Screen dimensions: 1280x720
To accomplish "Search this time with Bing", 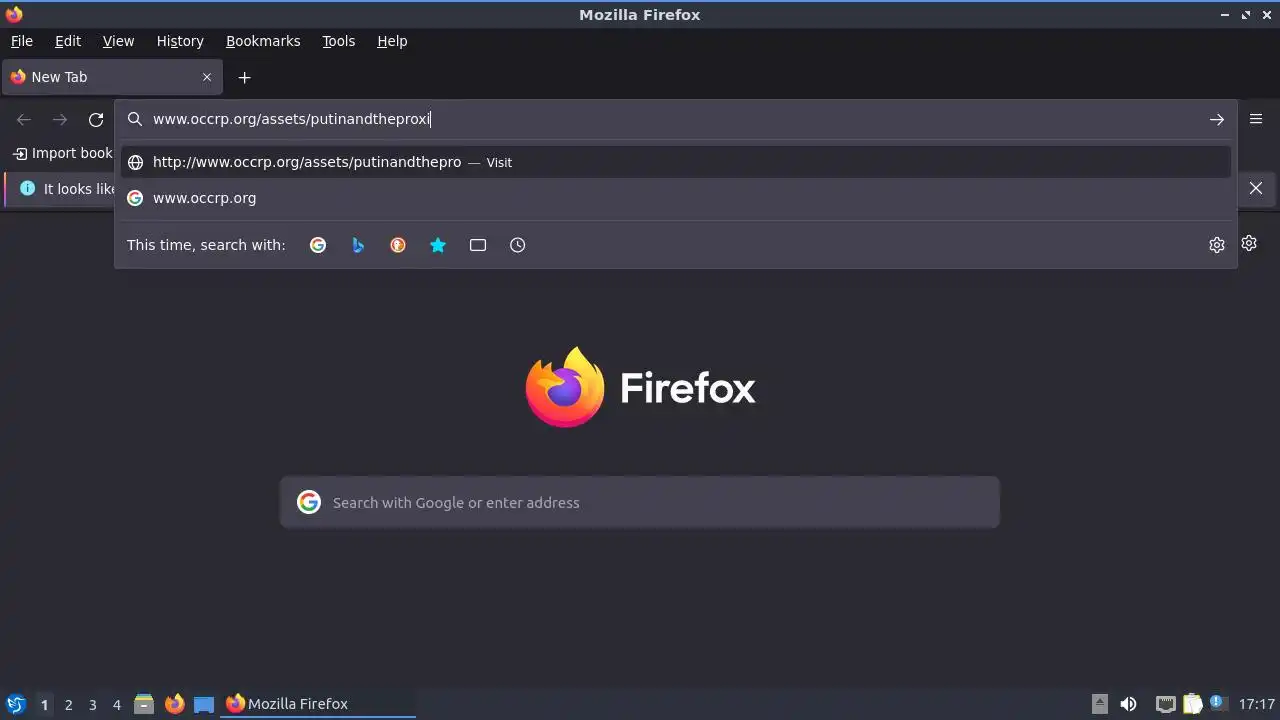I will click(358, 245).
